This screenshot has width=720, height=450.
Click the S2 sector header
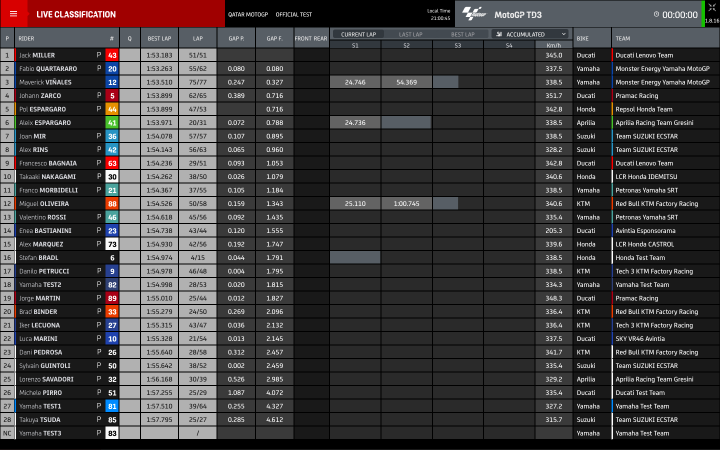point(406,45)
